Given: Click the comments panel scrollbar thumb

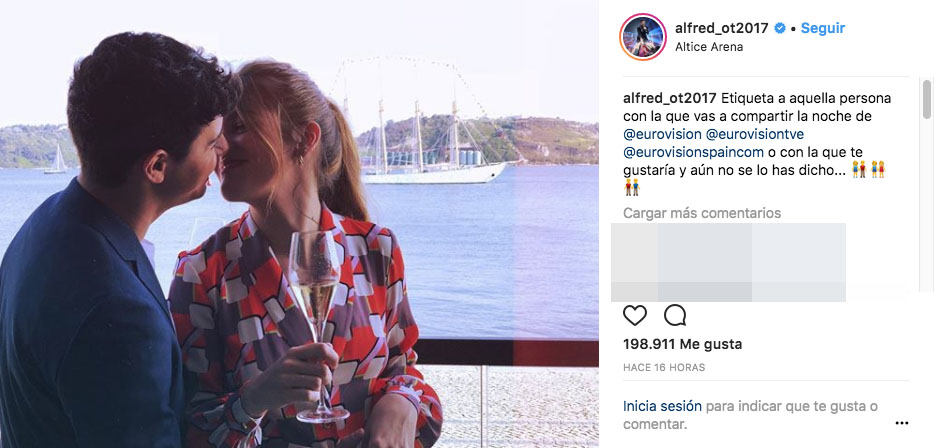Looking at the screenshot, I should point(927,99).
